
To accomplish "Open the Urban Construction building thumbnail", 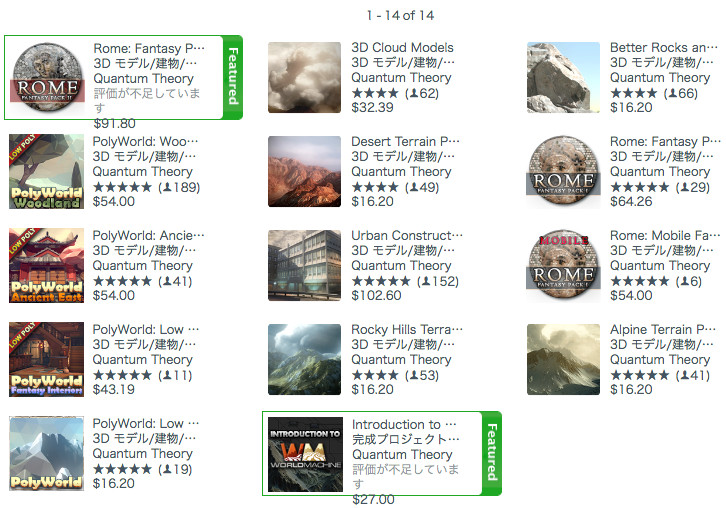I will tap(304, 265).
